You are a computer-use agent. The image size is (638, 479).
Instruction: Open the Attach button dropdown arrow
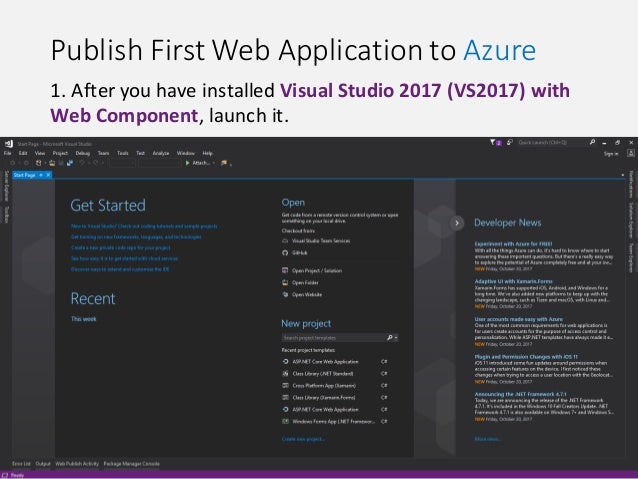click(214, 163)
